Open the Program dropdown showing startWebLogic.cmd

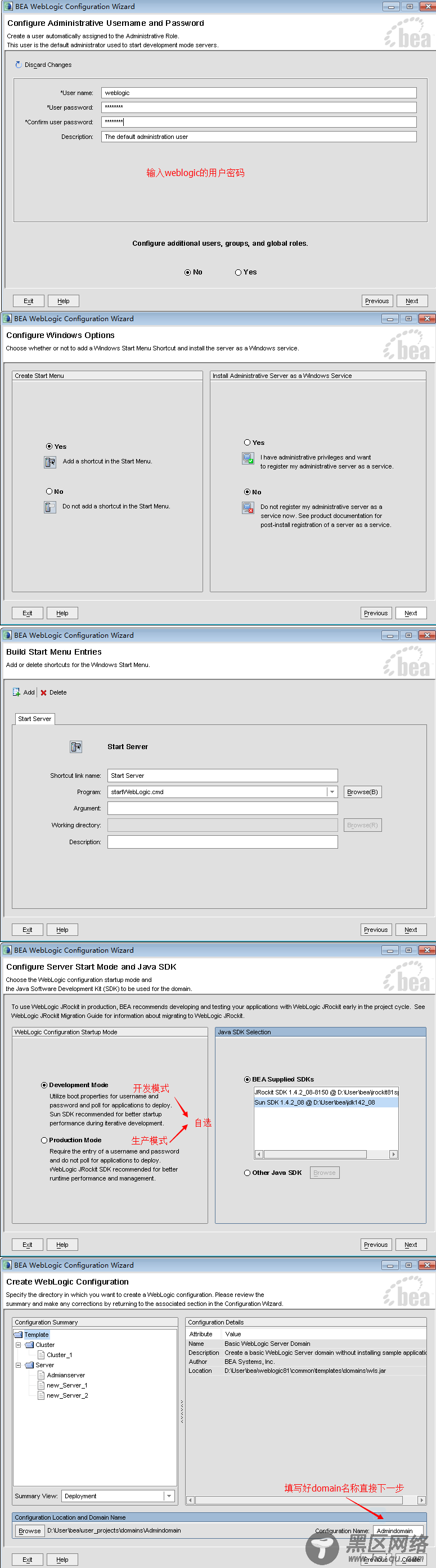tap(332, 792)
